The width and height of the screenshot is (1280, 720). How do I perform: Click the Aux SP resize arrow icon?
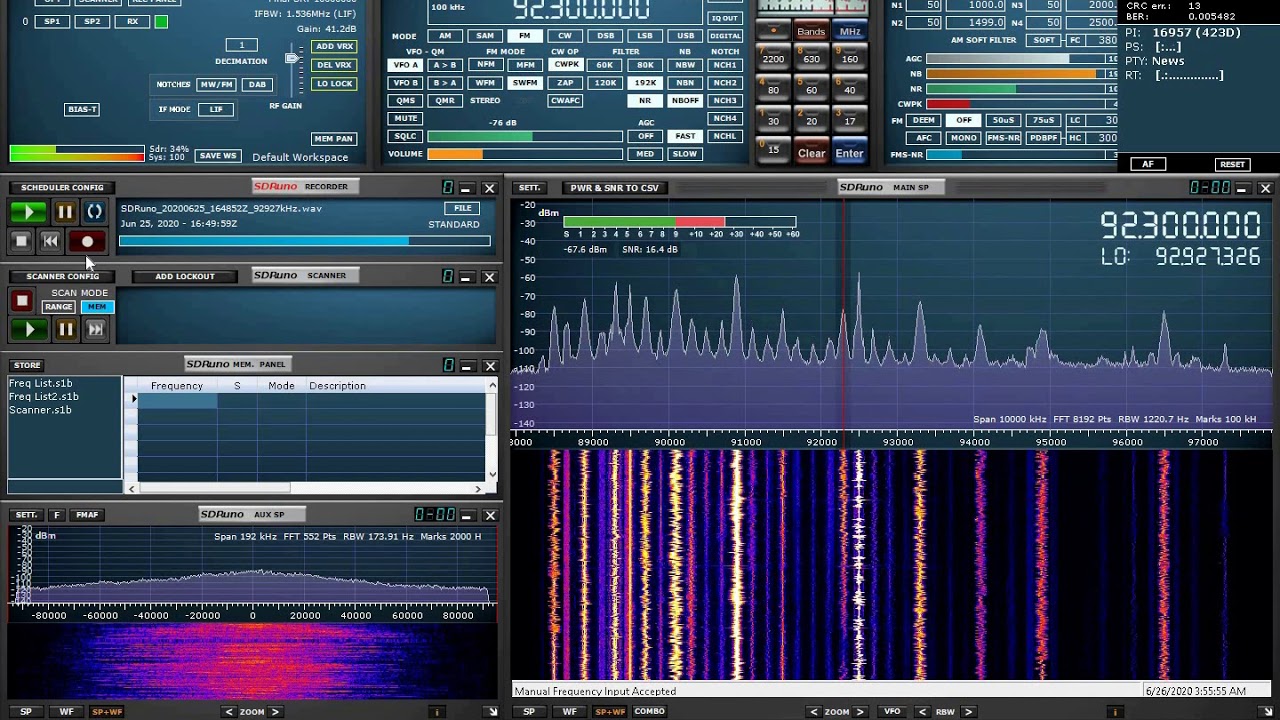point(491,712)
